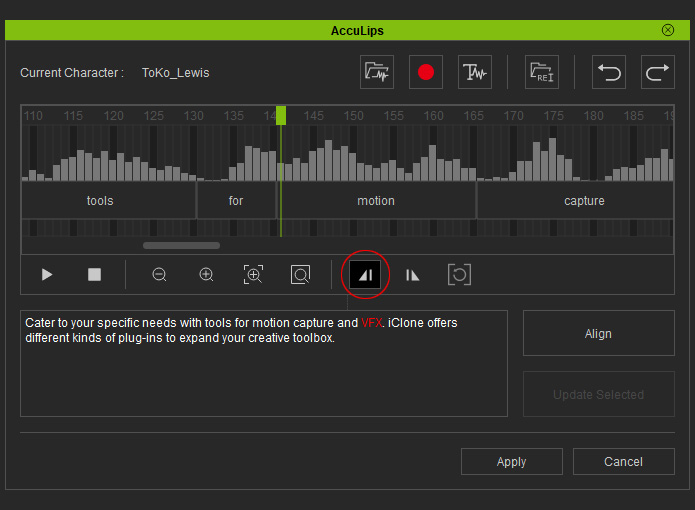Zoom in the timeline
Image resolution: width=695 pixels, height=510 pixels.
206,274
